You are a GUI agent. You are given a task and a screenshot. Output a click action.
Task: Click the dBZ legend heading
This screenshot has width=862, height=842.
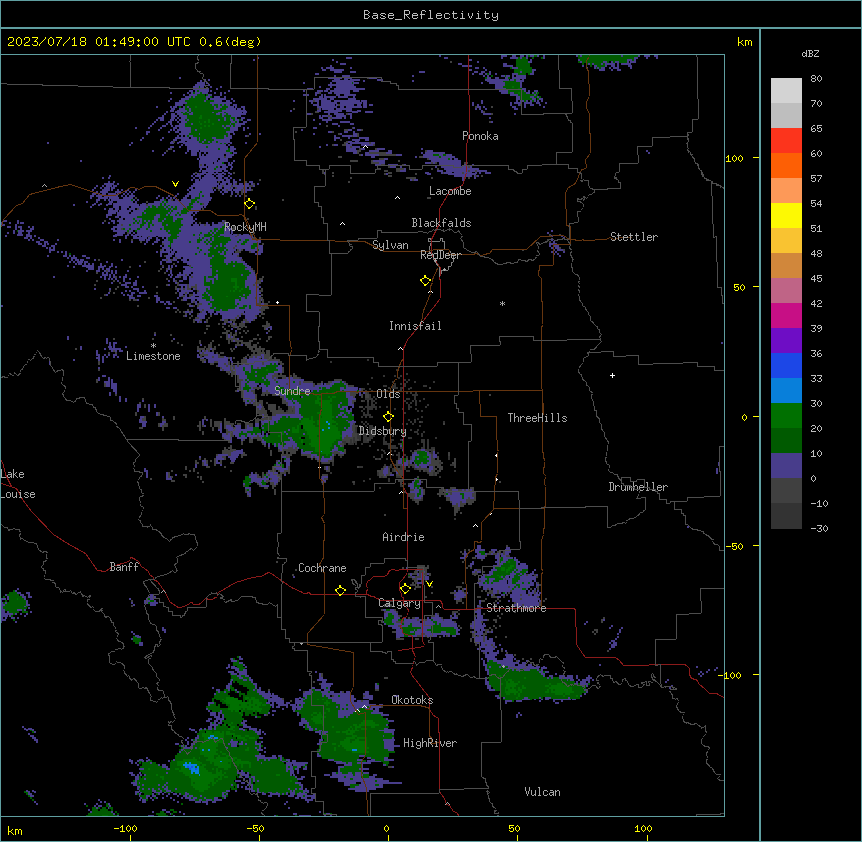coord(810,53)
